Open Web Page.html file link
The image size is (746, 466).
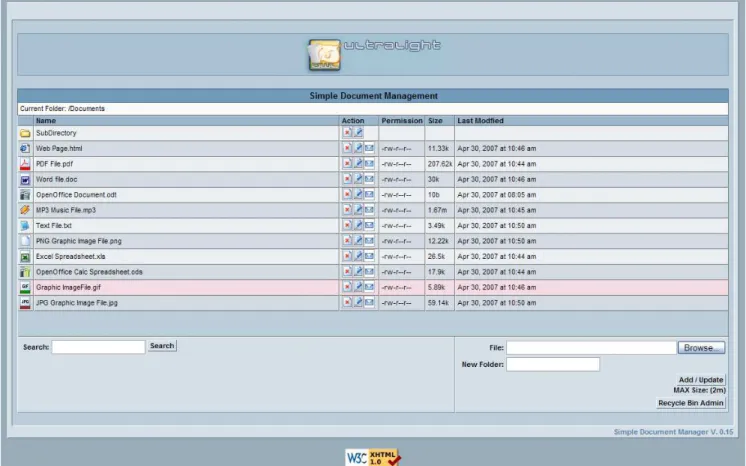[x=59, y=149]
